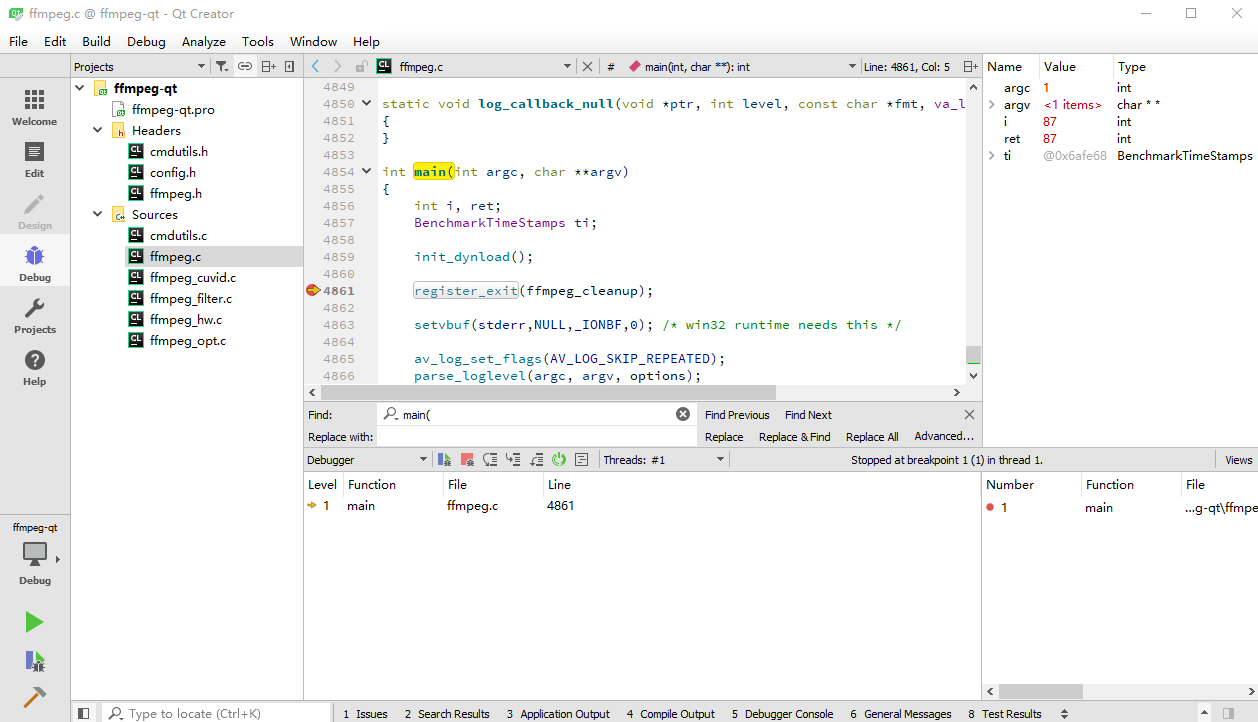The image size is (1258, 722).
Task: Collapse the Headers folder
Action: 98,130
